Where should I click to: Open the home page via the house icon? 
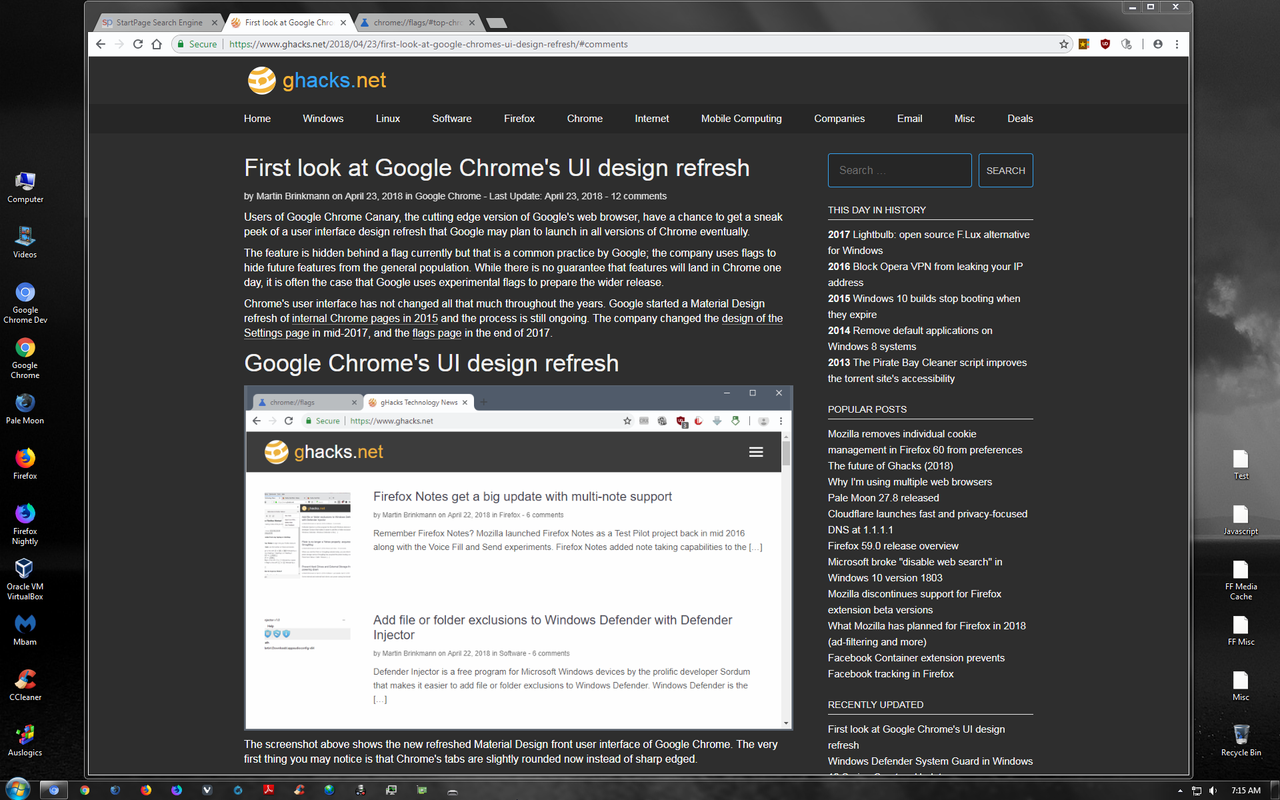click(156, 44)
